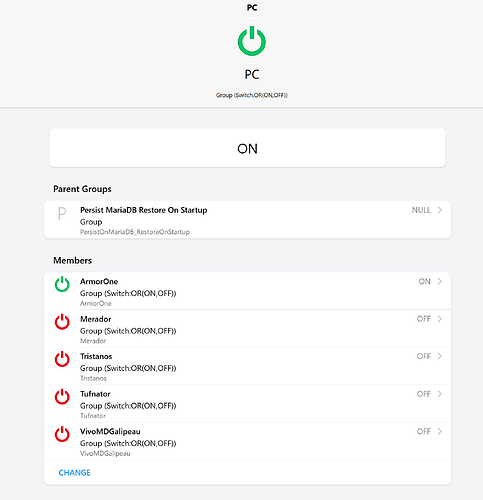This screenshot has height=500, width=483.
Task: Expand the Tufnator member chevron
Action: click(440, 394)
